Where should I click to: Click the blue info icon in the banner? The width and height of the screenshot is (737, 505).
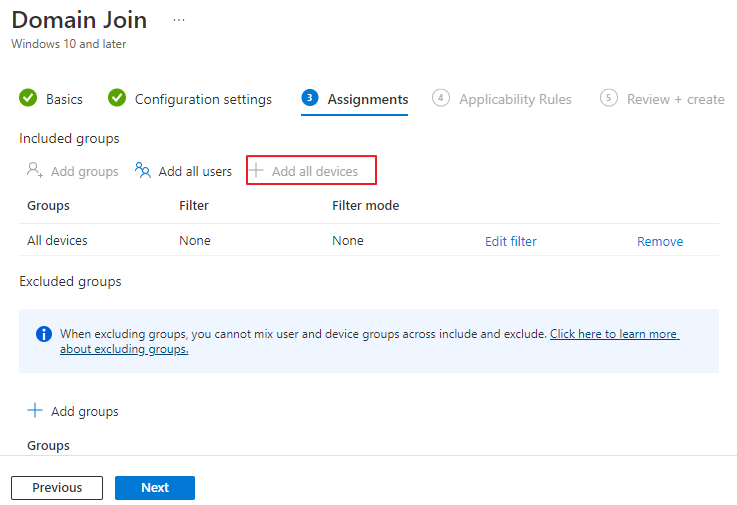point(44,334)
